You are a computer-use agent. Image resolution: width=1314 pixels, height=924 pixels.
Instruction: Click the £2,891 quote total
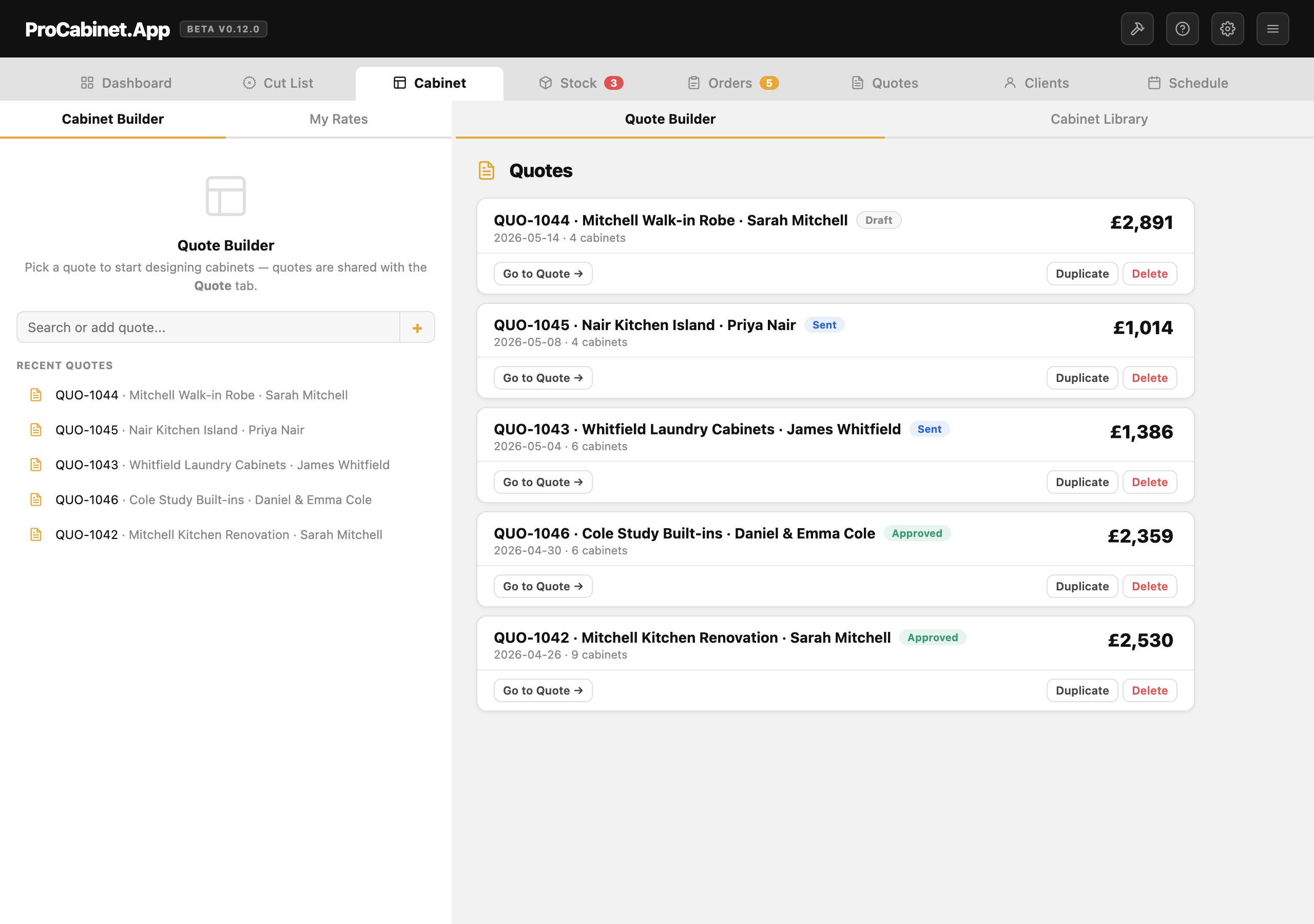click(1141, 222)
